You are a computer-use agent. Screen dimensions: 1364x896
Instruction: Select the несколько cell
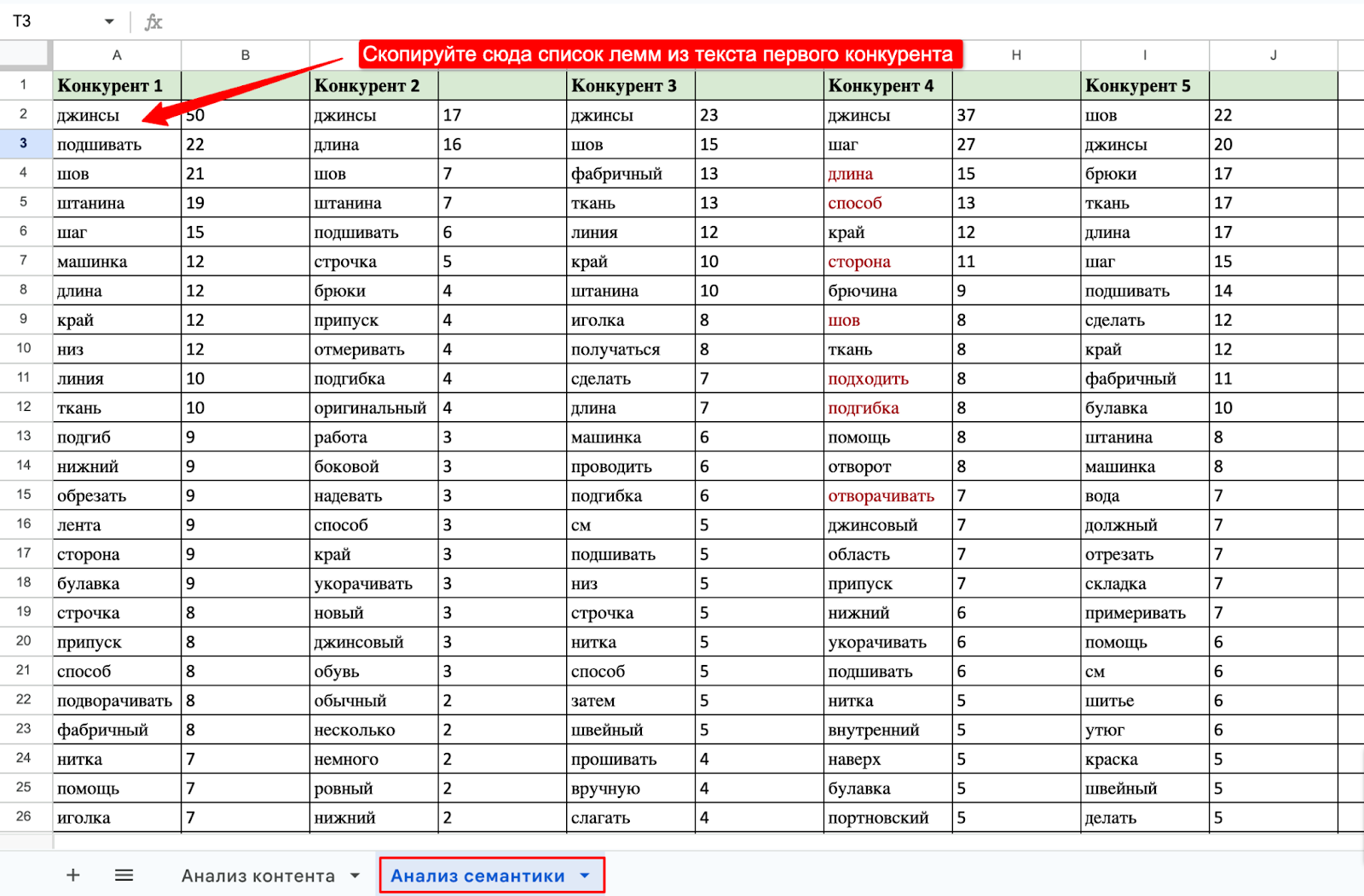coord(374,729)
